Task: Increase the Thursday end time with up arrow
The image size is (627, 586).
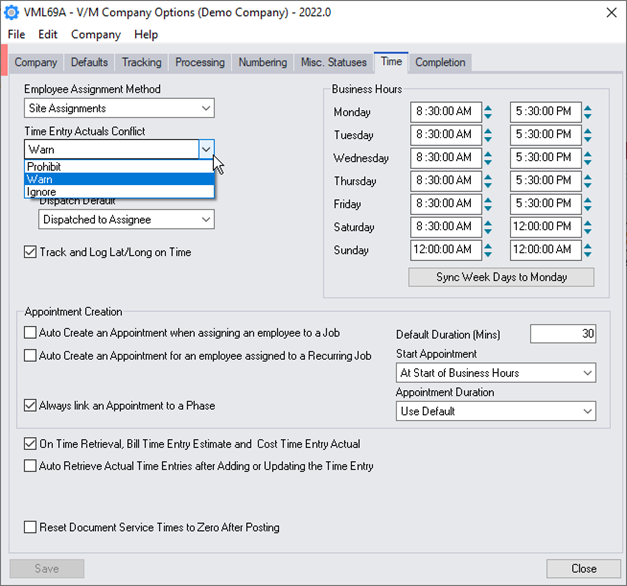Action: click(589, 177)
